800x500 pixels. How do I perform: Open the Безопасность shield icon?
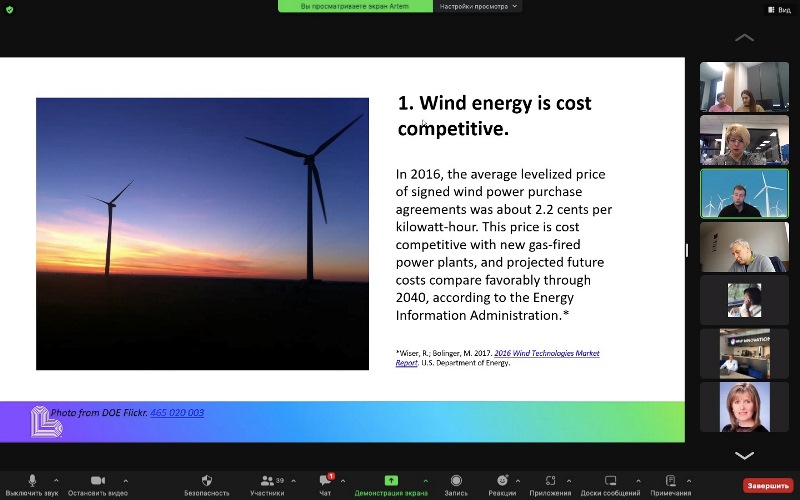coord(206,481)
